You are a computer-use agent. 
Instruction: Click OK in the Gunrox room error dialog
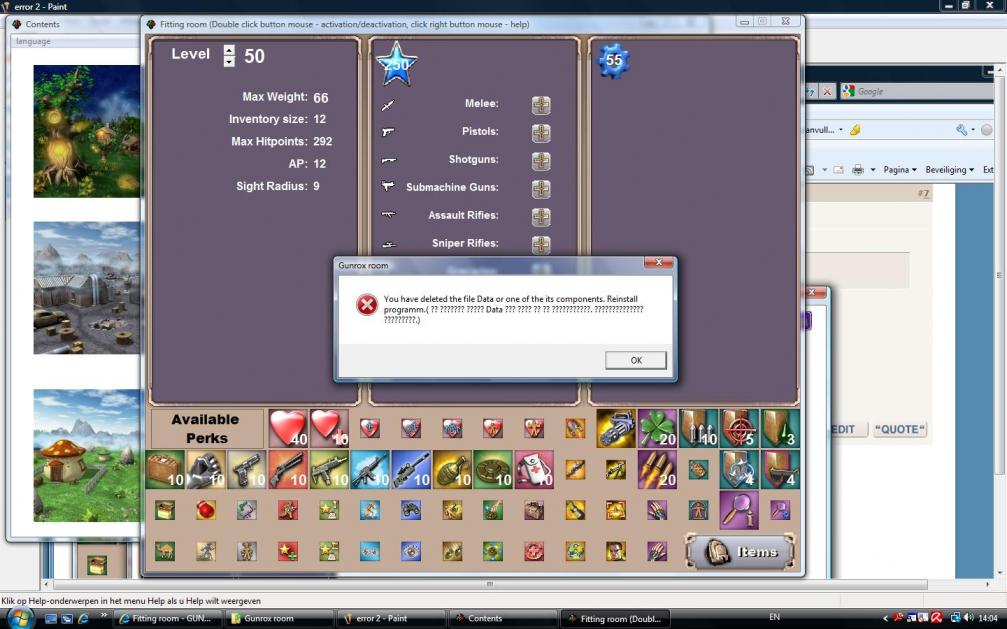[635, 360]
